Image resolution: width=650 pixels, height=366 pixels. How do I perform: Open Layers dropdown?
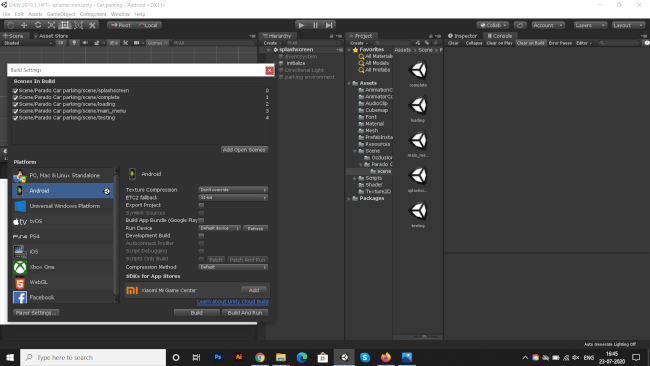[x=590, y=25]
